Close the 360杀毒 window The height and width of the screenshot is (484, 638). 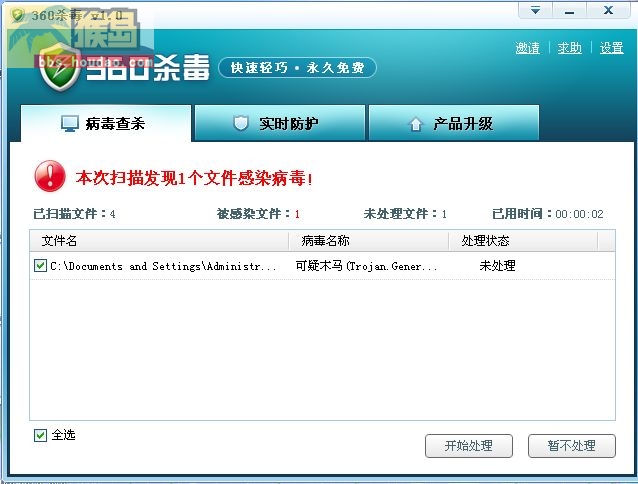pos(608,10)
